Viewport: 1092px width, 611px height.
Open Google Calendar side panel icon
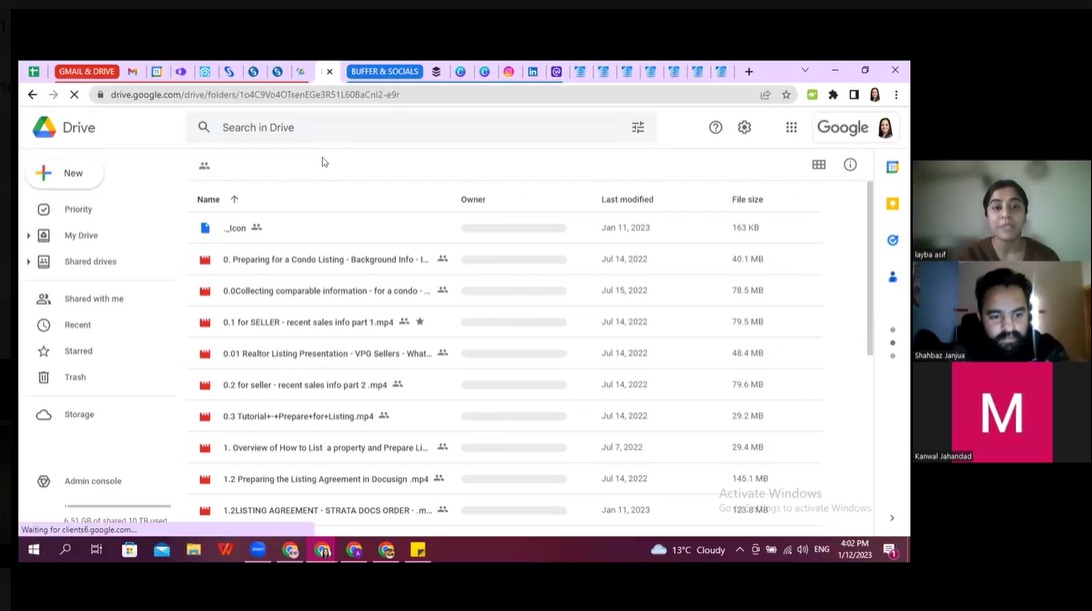pyautogui.click(x=892, y=167)
